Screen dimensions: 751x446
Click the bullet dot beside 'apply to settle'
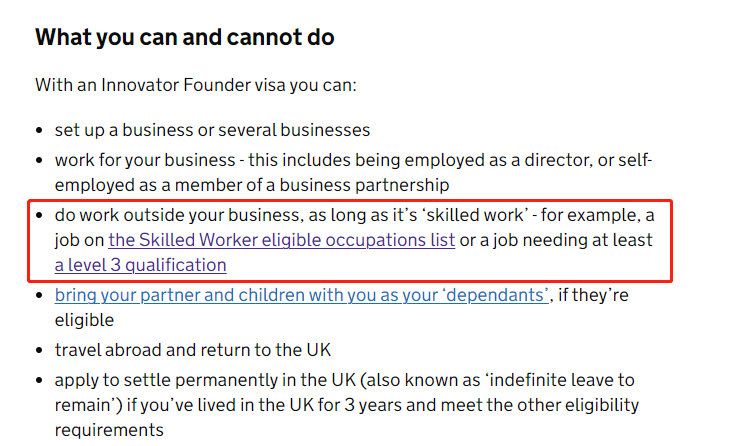tap(40, 381)
